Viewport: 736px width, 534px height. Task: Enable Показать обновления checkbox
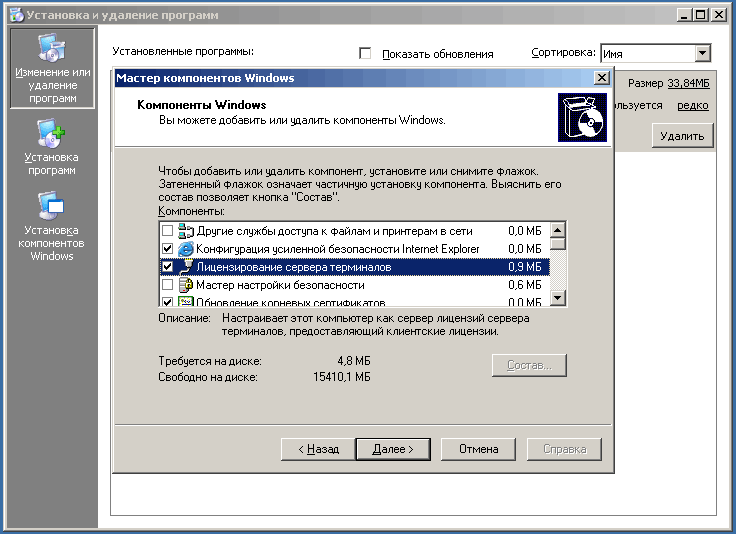[365, 53]
